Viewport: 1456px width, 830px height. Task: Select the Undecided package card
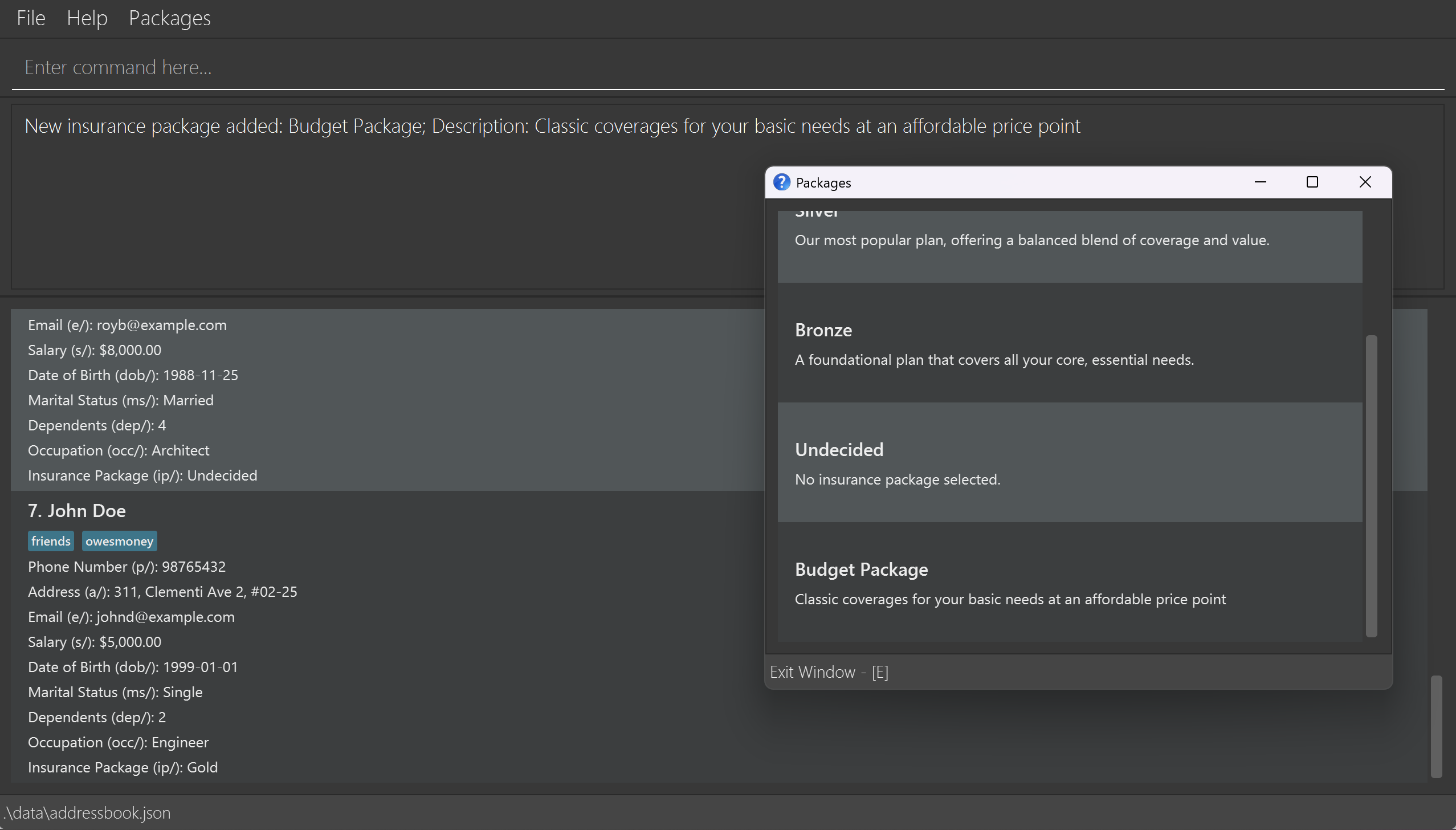pyautogui.click(x=1070, y=462)
